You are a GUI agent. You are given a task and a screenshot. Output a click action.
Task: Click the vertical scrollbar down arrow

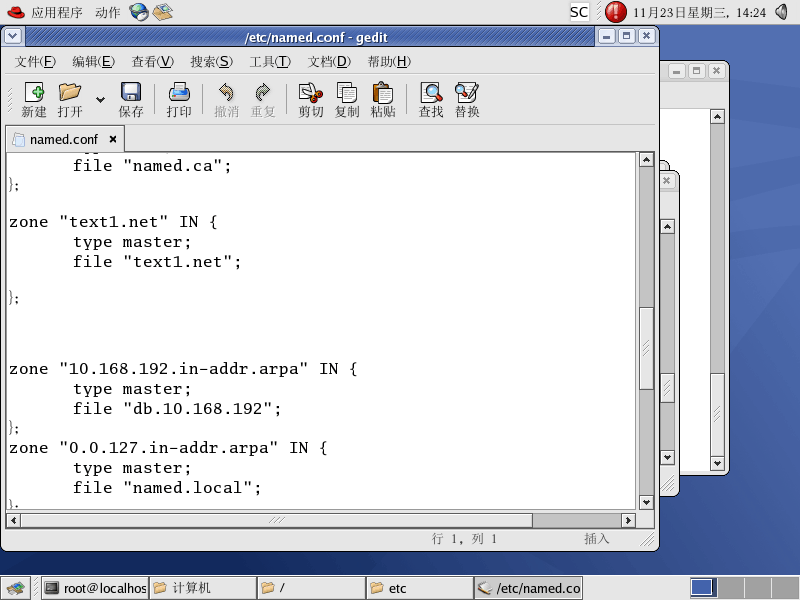pyautogui.click(x=646, y=502)
